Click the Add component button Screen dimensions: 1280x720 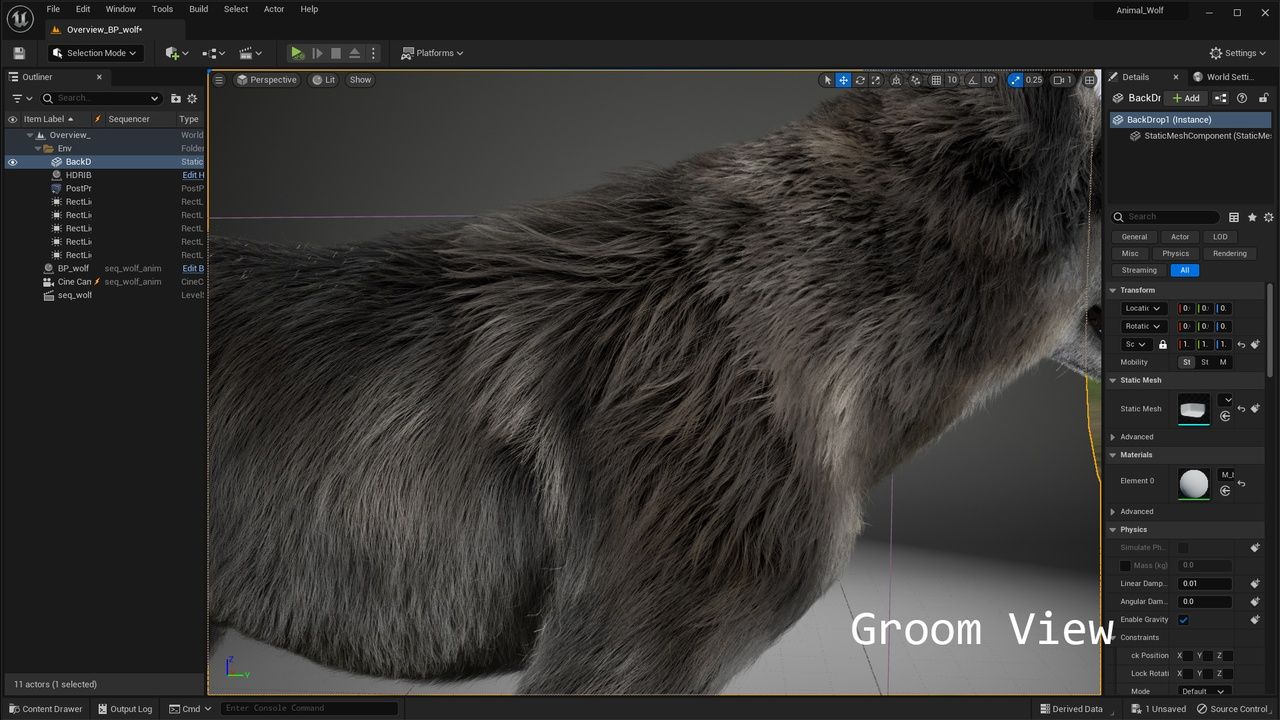[x=1186, y=98]
